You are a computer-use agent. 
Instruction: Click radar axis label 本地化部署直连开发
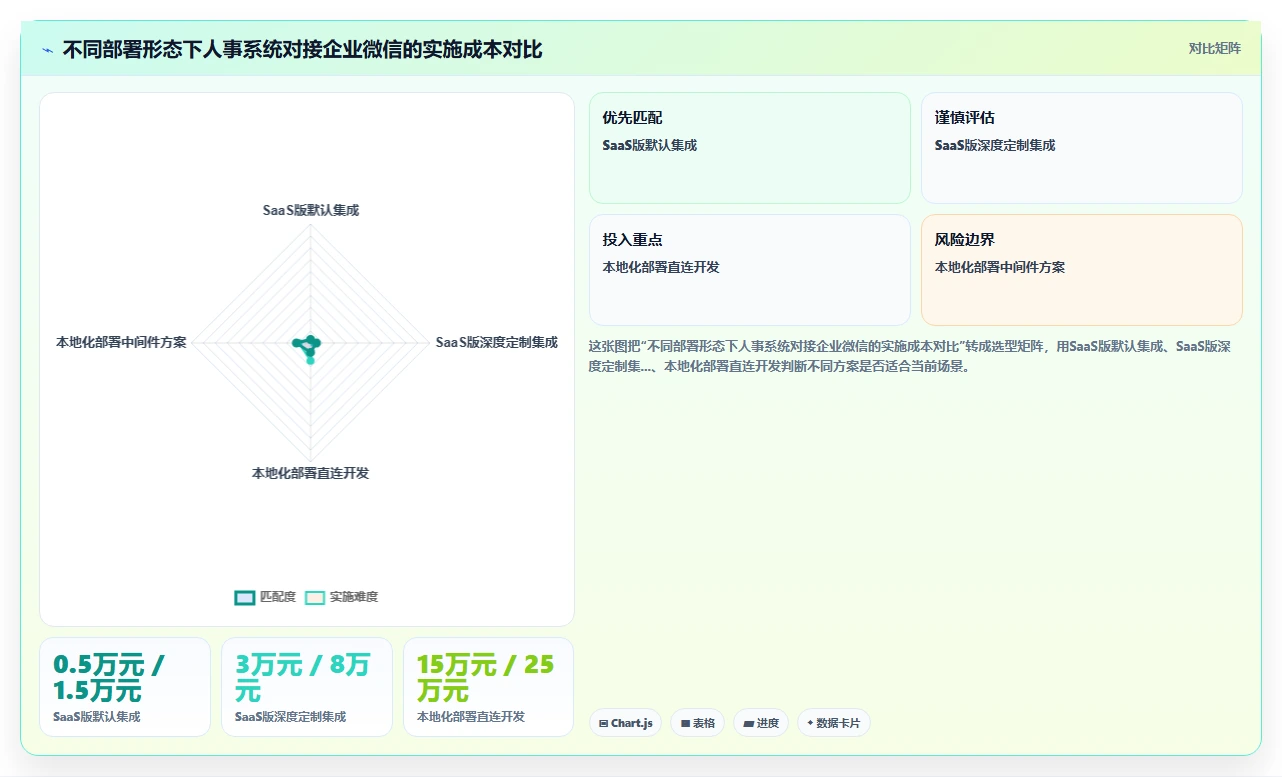click(x=311, y=473)
